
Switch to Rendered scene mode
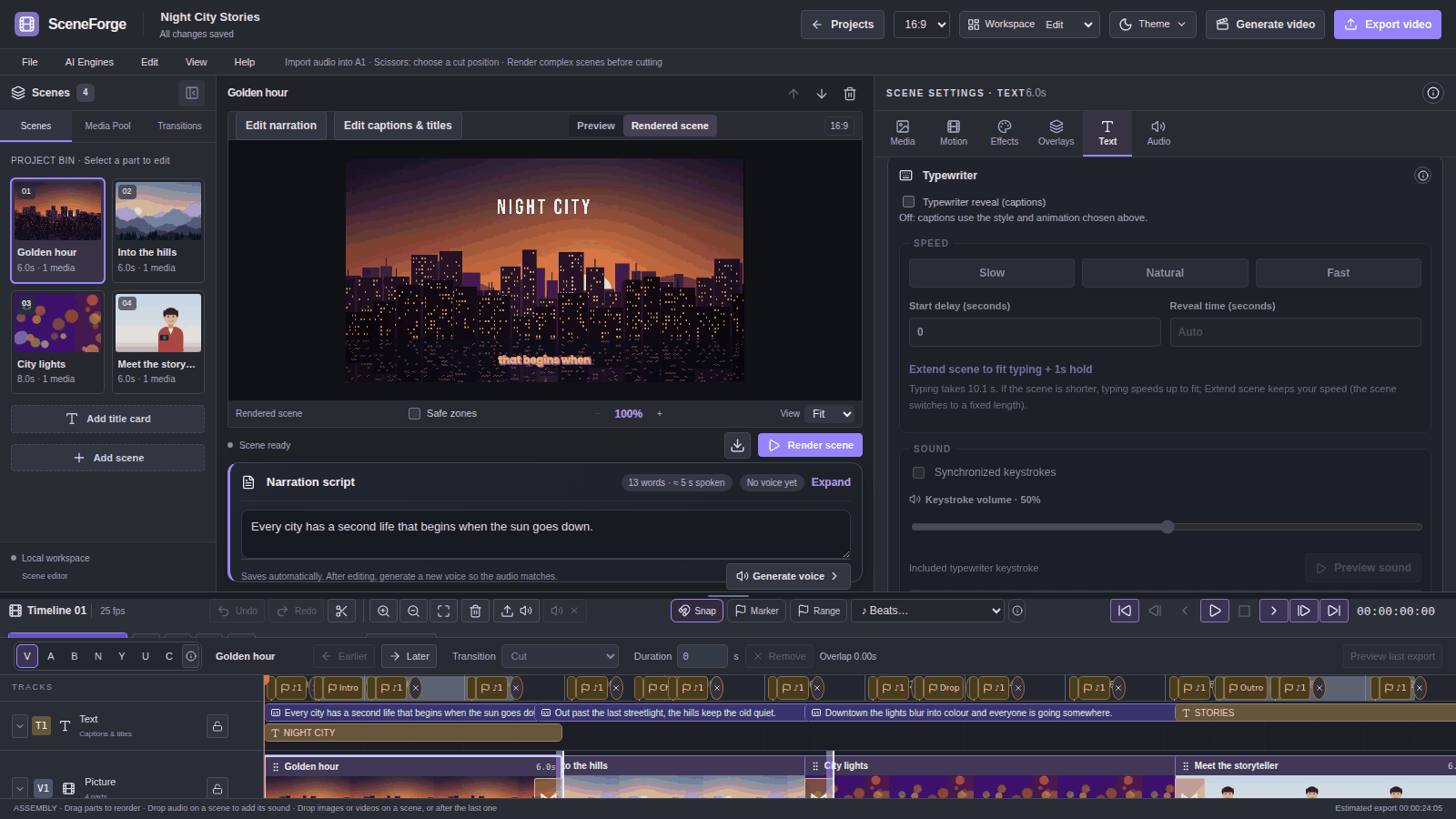[670, 126]
